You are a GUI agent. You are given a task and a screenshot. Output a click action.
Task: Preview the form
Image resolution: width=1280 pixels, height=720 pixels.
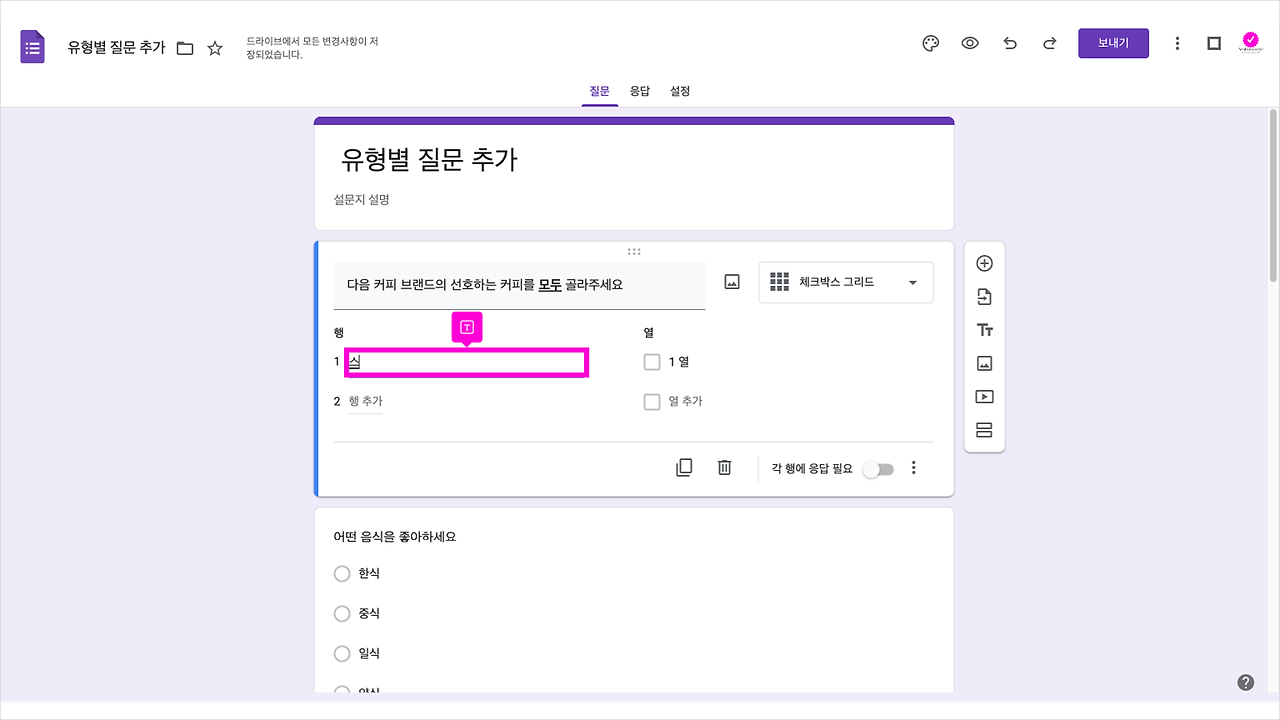[x=970, y=43]
